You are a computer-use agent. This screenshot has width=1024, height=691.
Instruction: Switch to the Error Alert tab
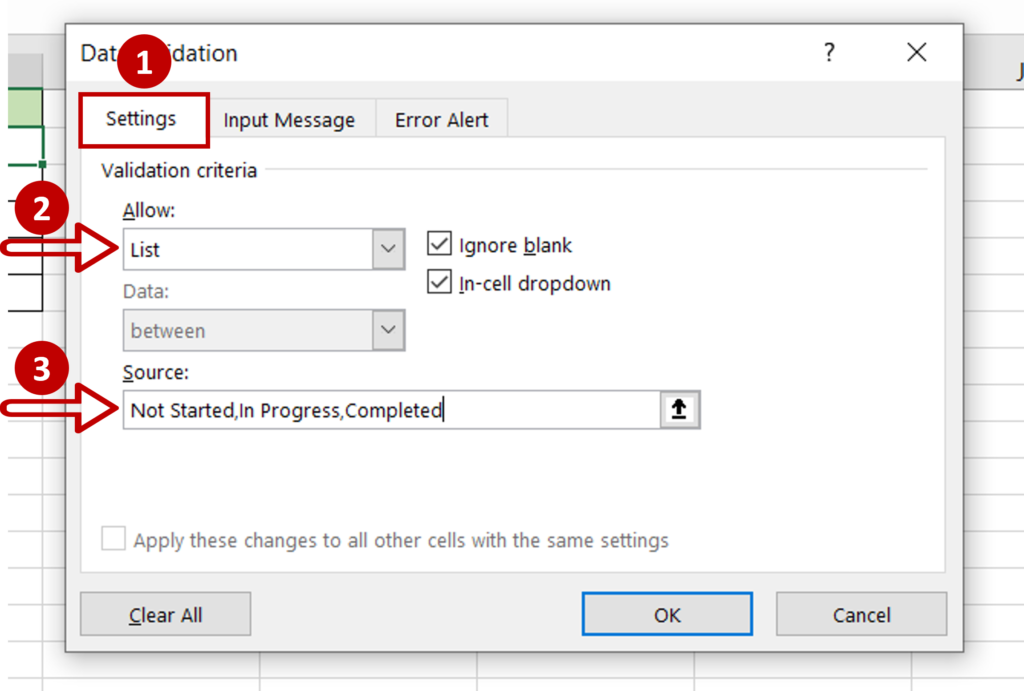(442, 119)
